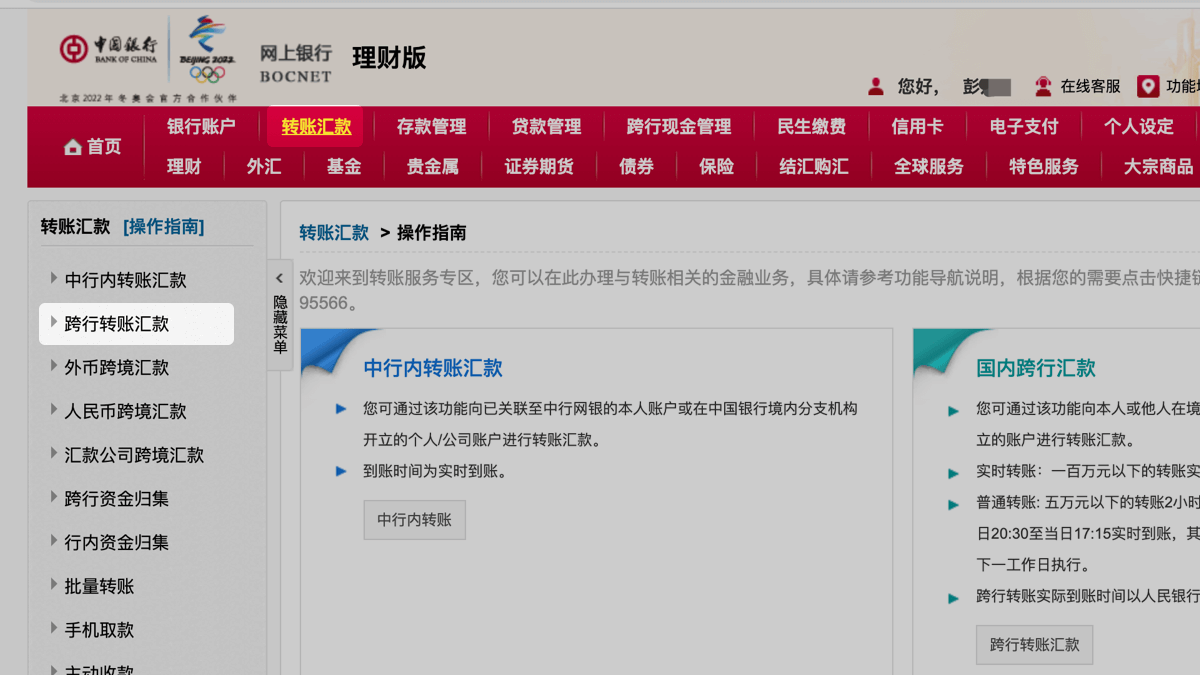Expand 跨行资金归集 sidebar arrow
The image size is (1200, 675).
click(54, 498)
